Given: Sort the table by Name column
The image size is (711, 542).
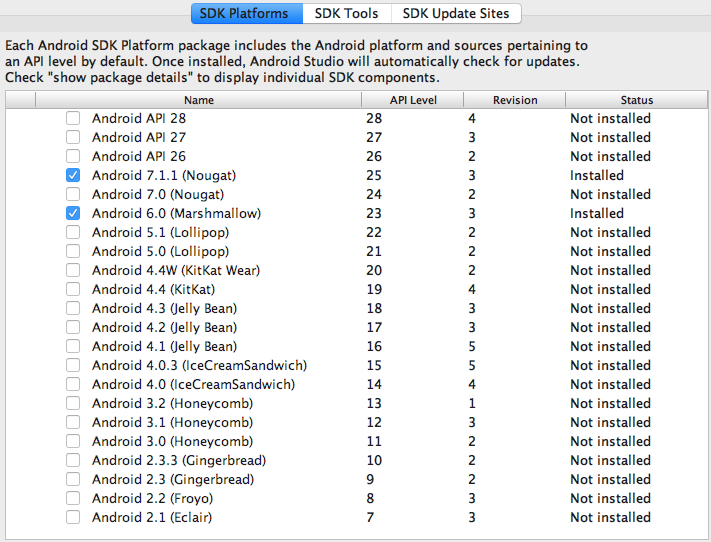Looking at the screenshot, I should coord(199,100).
